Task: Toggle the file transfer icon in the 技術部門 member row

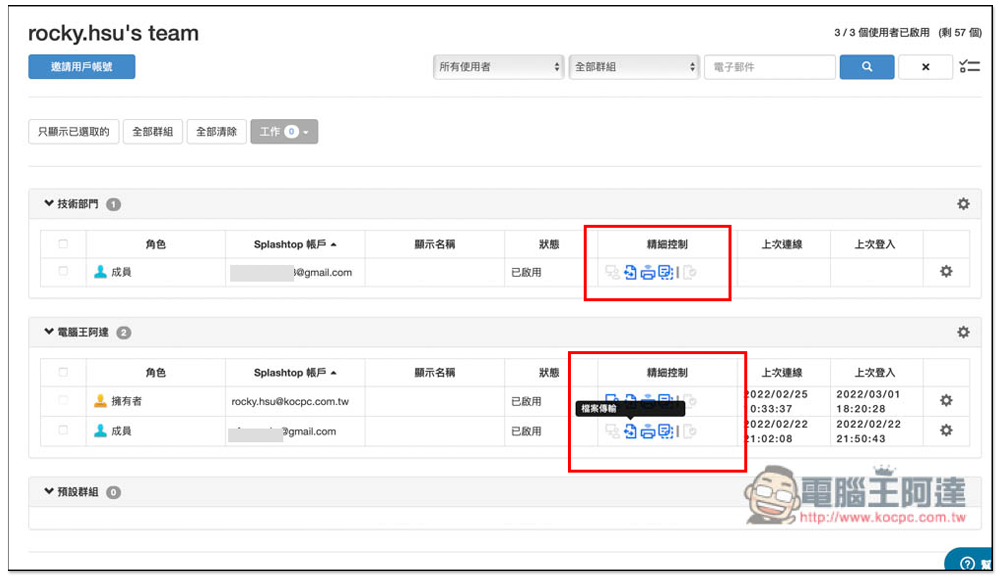Action: click(x=630, y=272)
